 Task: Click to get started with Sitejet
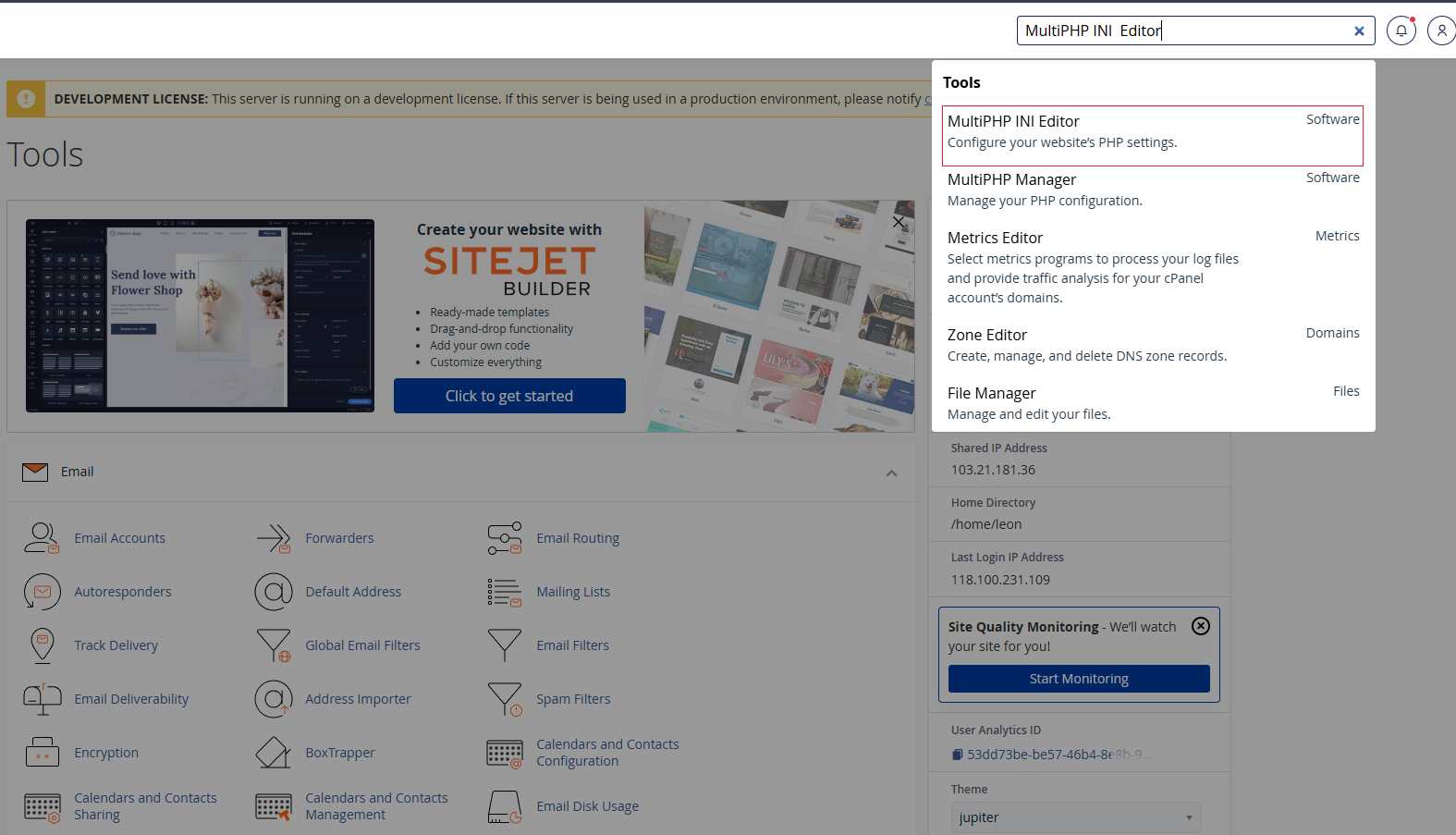509,396
